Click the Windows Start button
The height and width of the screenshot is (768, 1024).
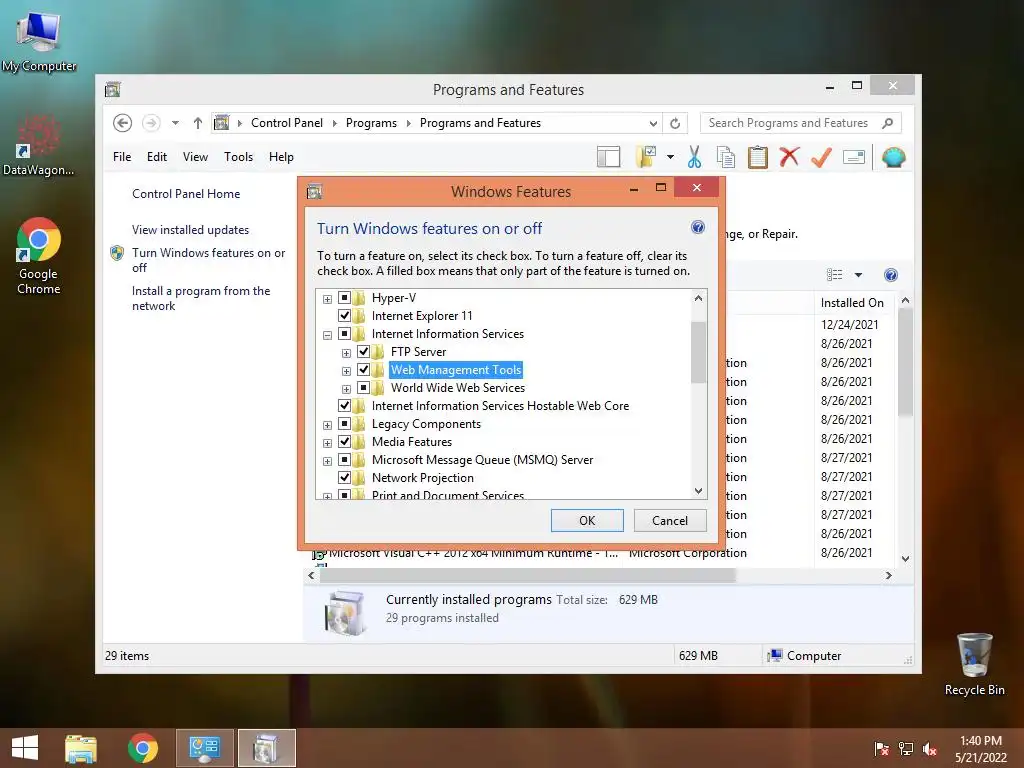click(25, 748)
